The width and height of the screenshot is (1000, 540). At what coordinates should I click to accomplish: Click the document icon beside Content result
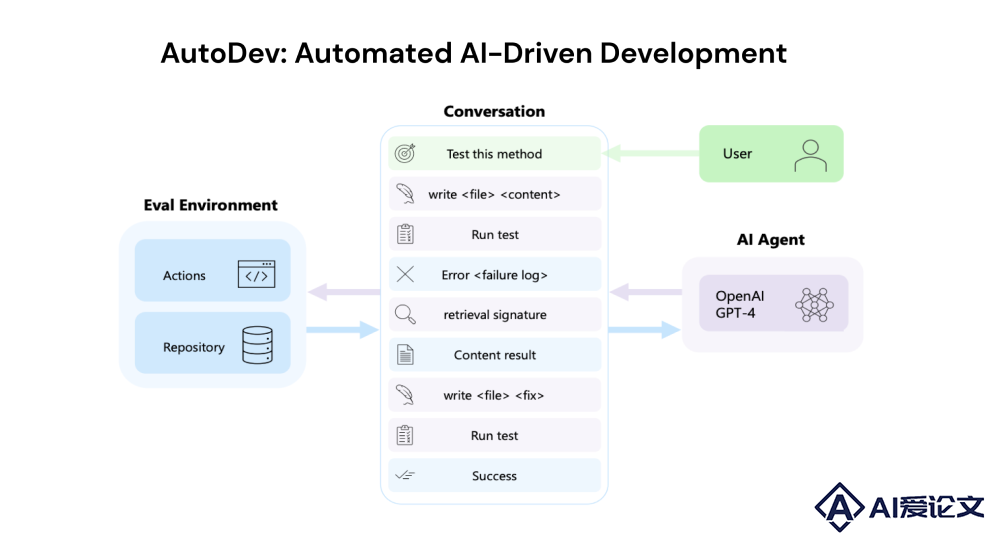click(405, 354)
